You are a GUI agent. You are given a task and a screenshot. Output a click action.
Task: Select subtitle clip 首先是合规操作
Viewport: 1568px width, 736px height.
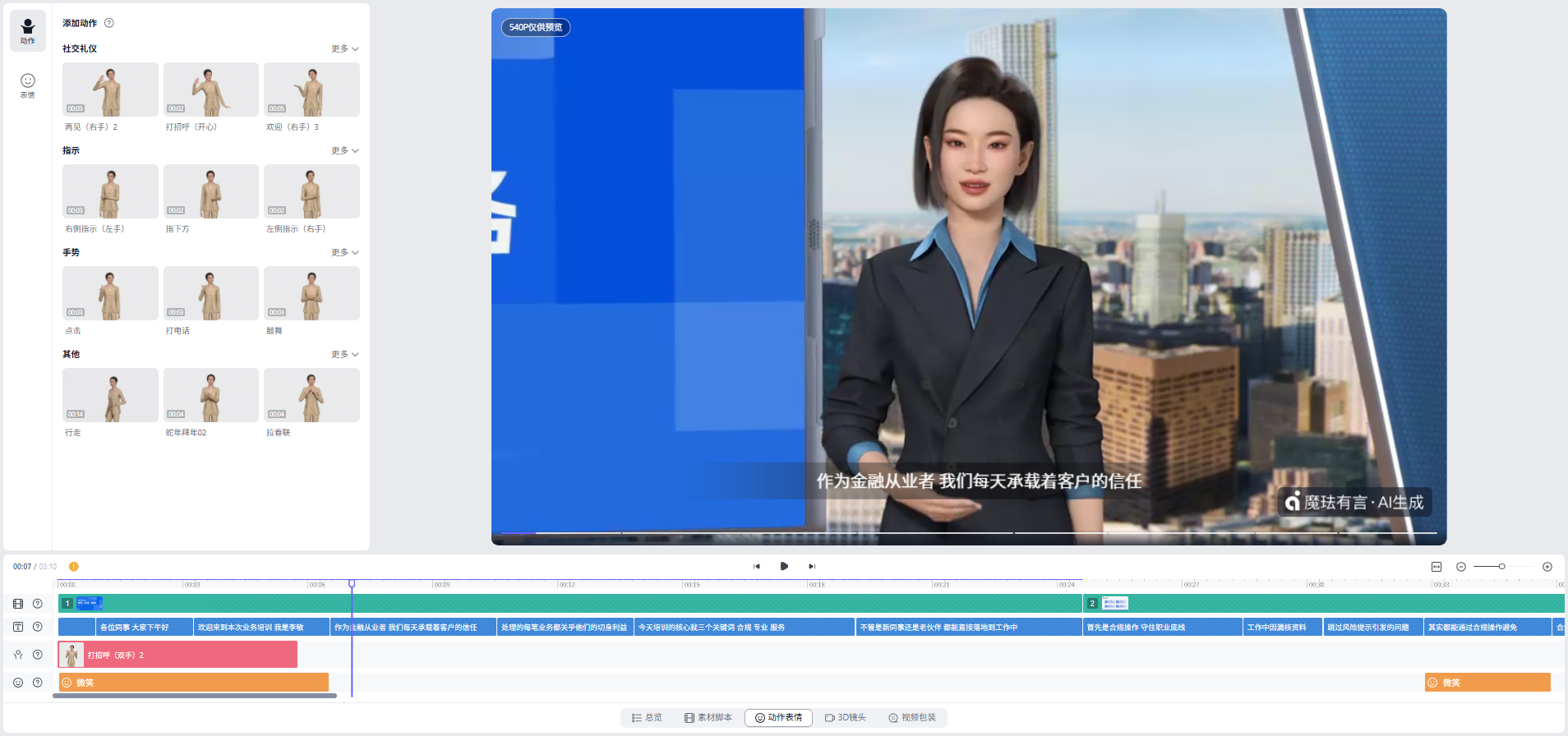[1162, 628]
